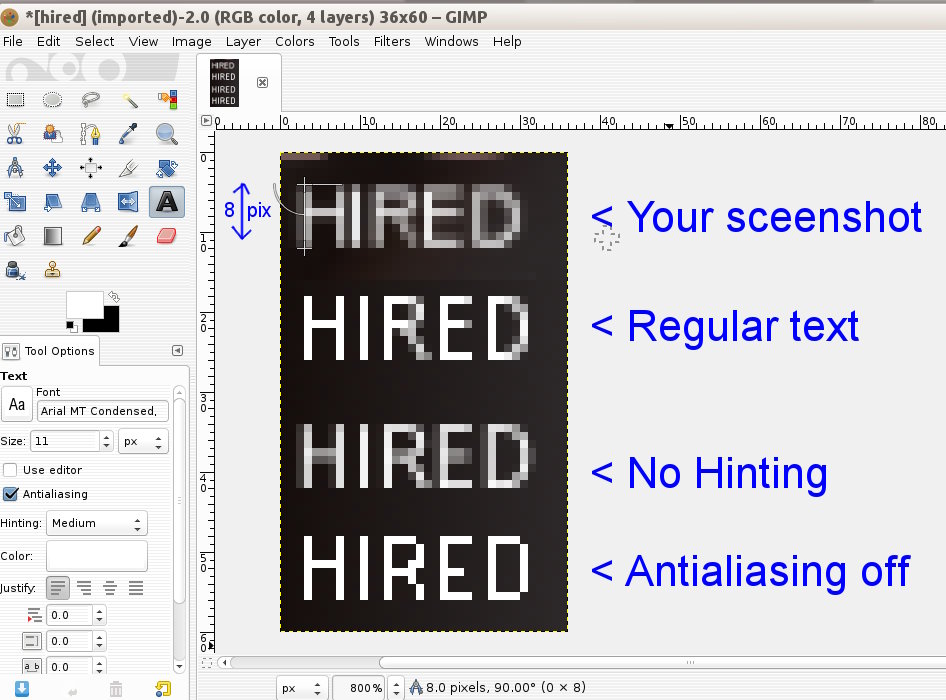Save tool preset with blue arrow icon
This screenshot has width=946, height=700.
tap(22, 689)
